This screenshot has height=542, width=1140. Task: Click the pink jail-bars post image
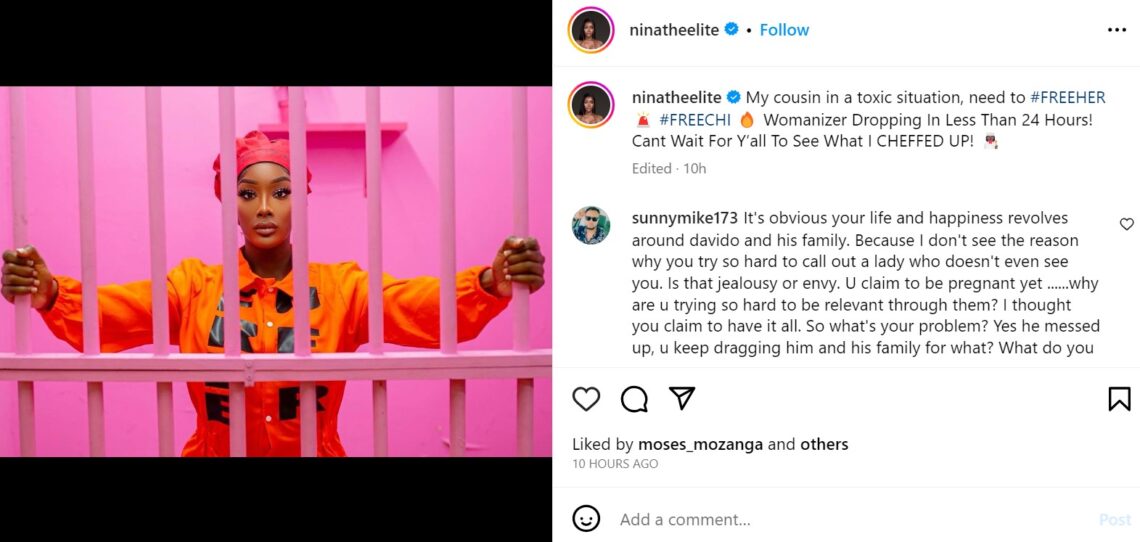click(x=276, y=271)
